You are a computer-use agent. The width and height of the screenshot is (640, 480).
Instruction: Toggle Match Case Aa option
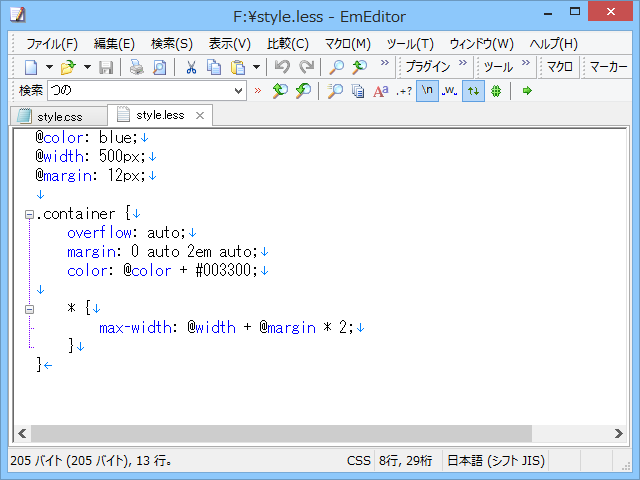(x=381, y=91)
